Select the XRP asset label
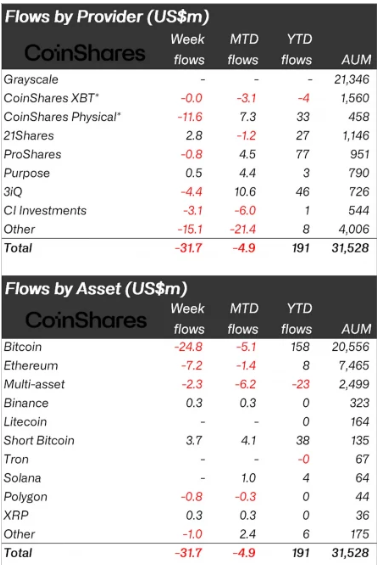 pos(16,515)
